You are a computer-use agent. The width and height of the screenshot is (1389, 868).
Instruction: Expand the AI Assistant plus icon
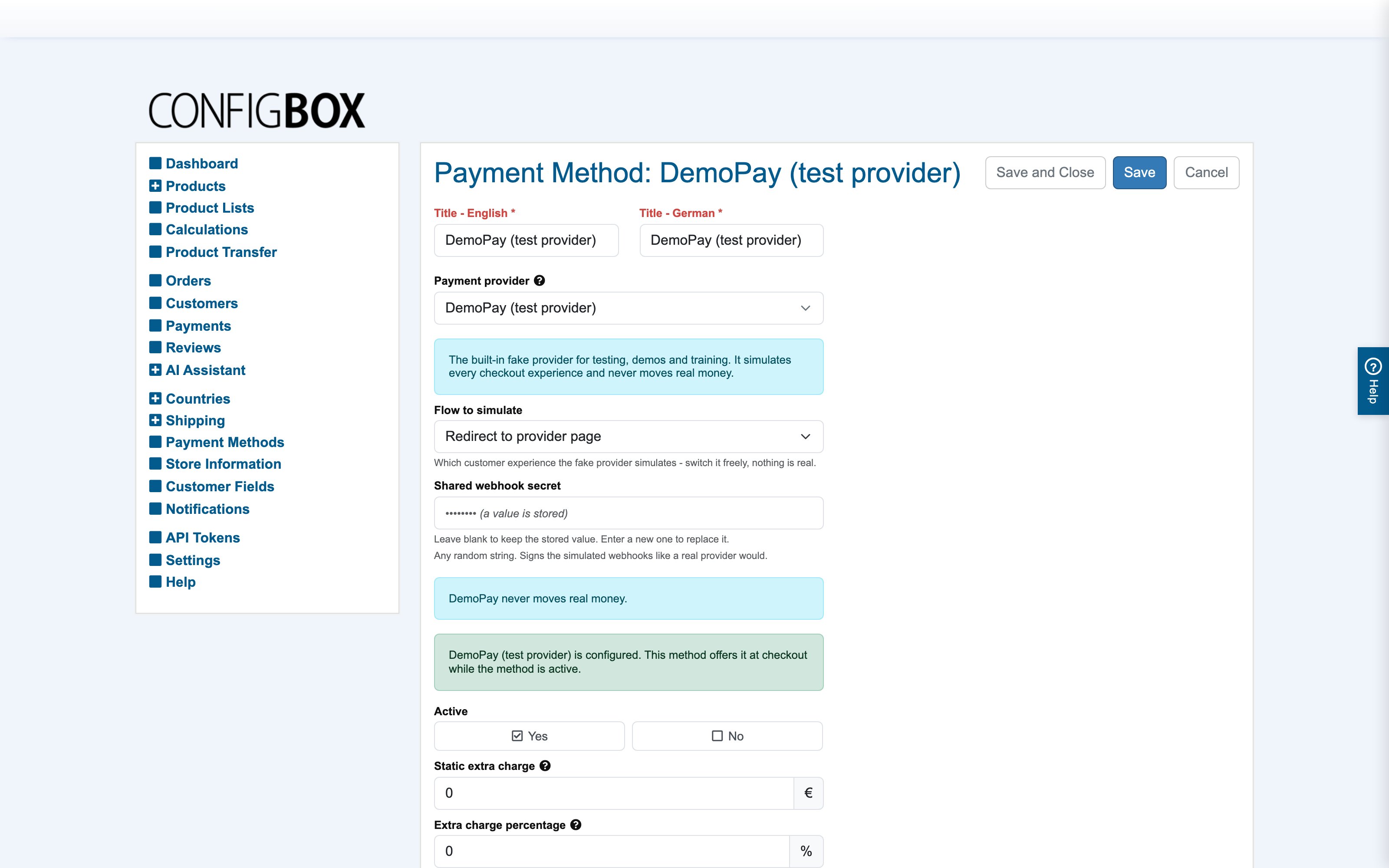point(155,370)
